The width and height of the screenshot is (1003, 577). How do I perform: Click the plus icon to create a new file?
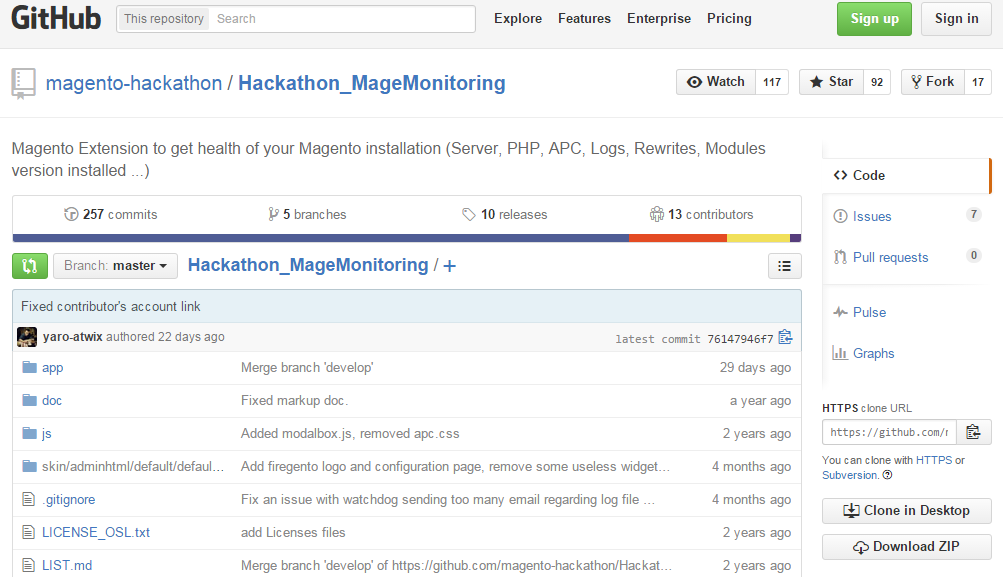coord(450,266)
